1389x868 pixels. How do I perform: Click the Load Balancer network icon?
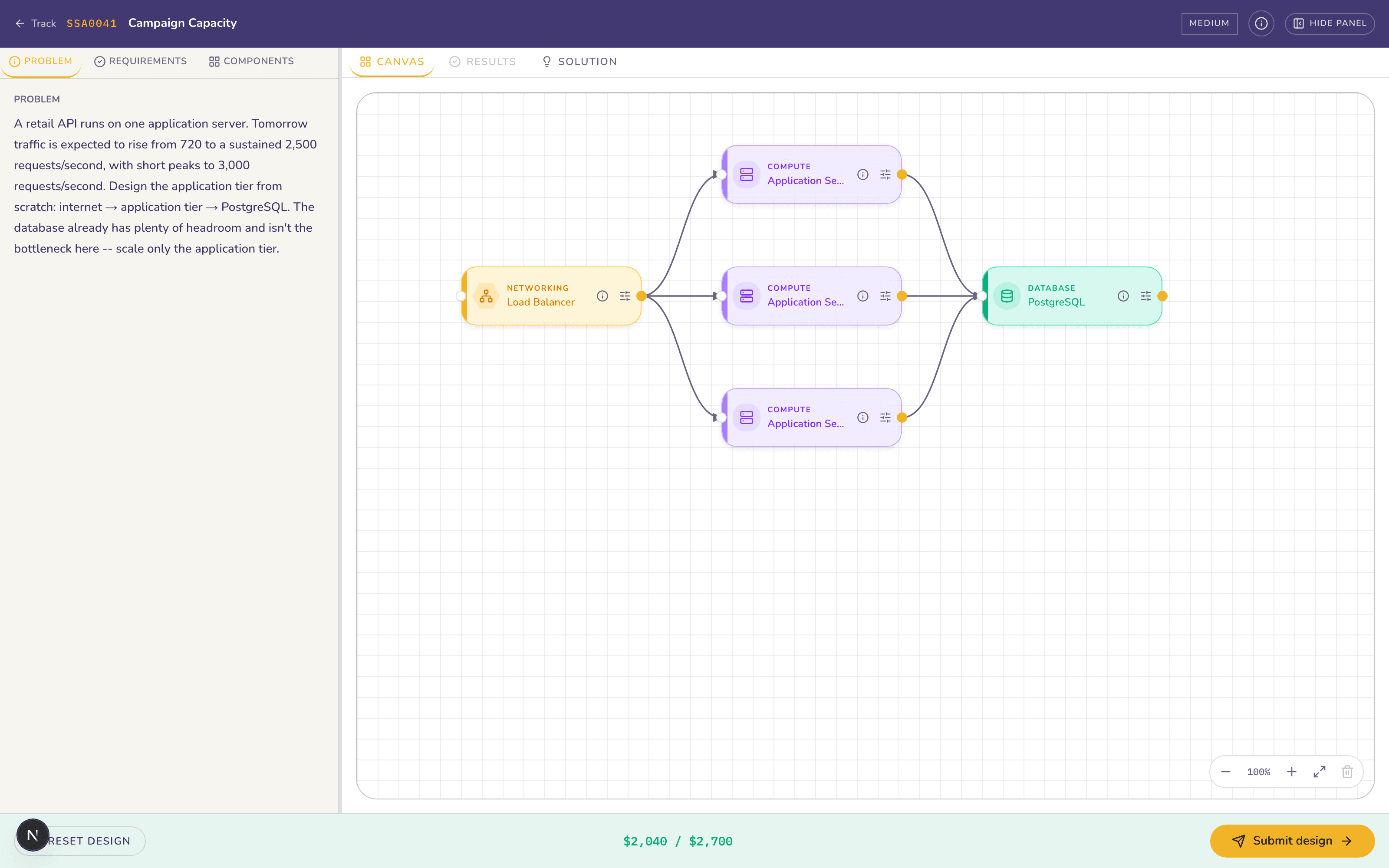pyautogui.click(x=486, y=296)
